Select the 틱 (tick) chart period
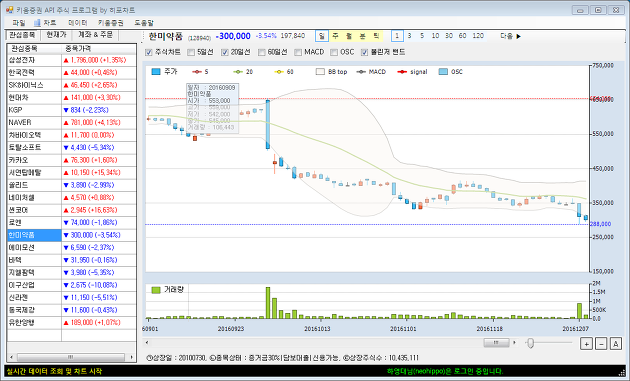 pyautogui.click(x=376, y=36)
